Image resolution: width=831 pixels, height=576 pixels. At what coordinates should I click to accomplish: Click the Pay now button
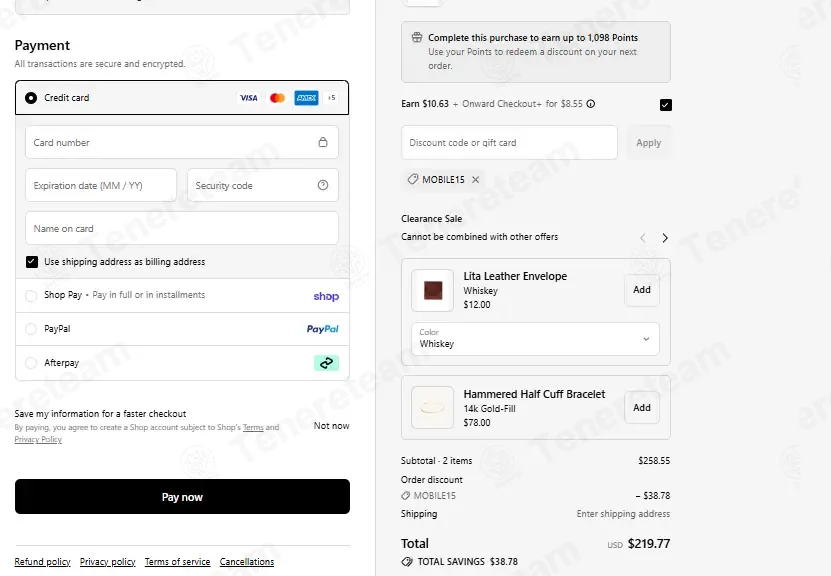click(x=182, y=497)
